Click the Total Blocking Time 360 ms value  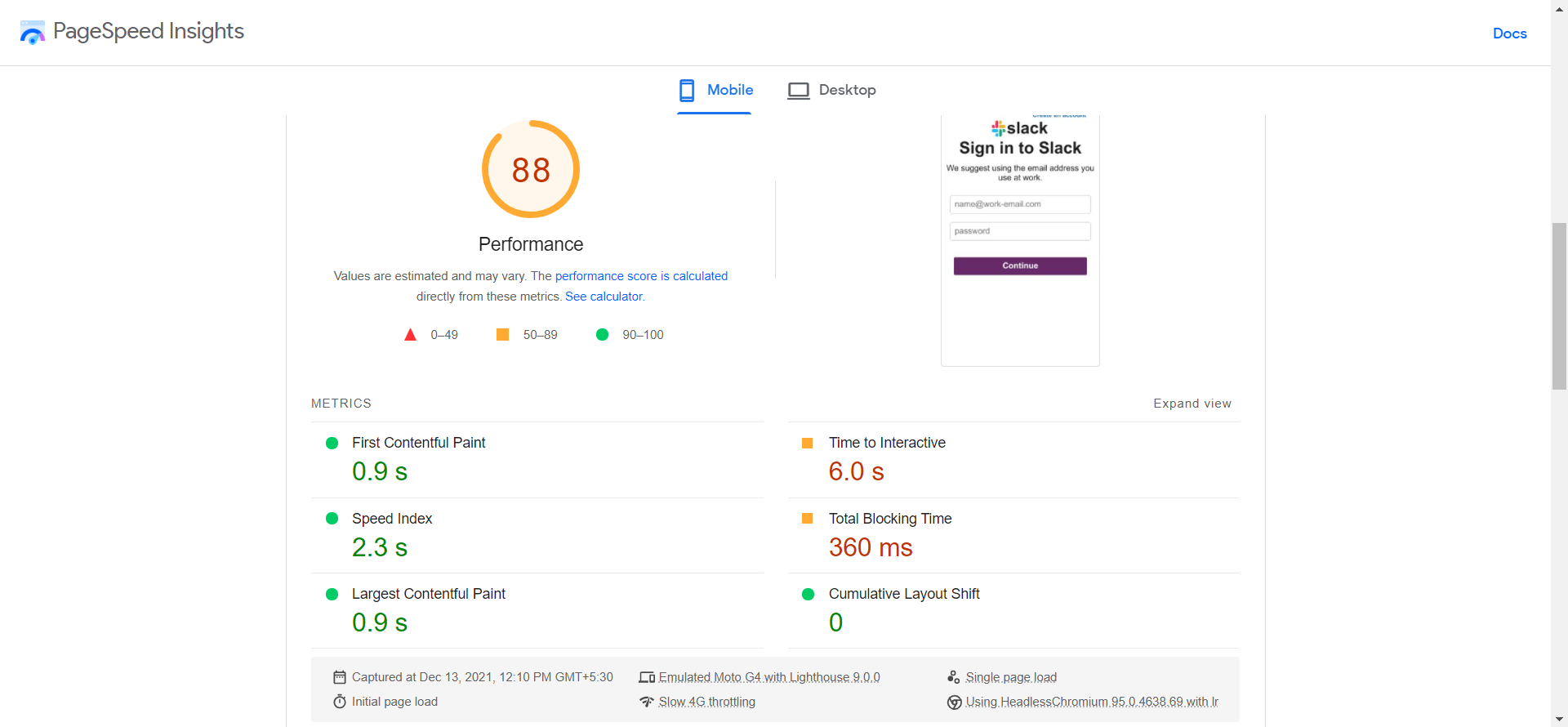[x=871, y=547]
